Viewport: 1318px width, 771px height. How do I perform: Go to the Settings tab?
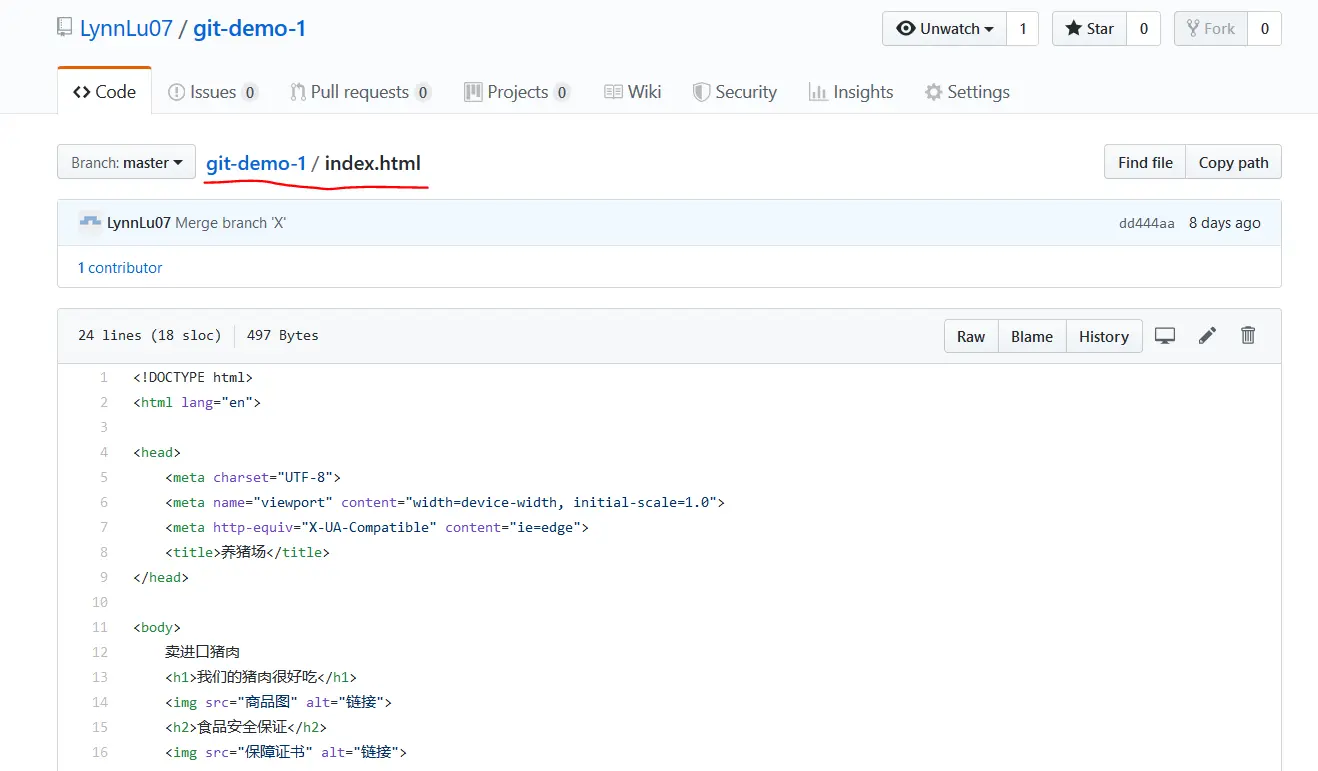tap(967, 92)
